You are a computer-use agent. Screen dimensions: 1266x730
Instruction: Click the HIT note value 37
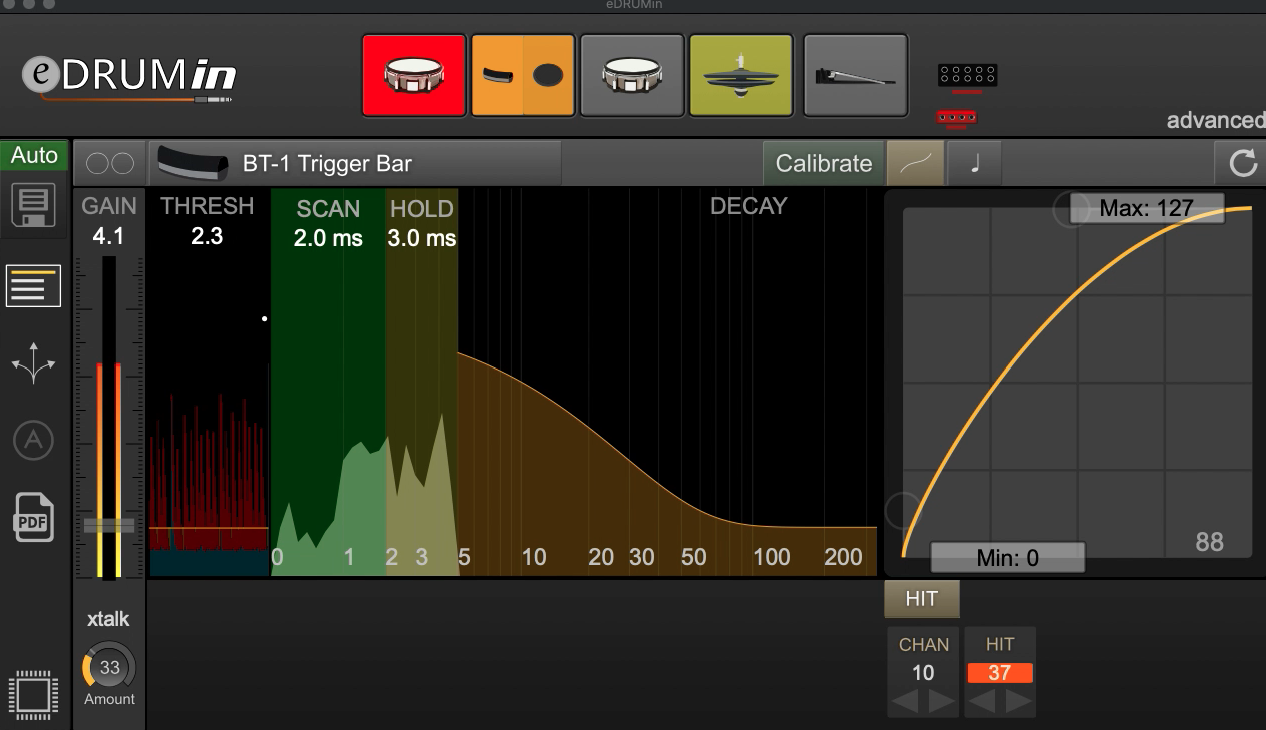(999, 673)
